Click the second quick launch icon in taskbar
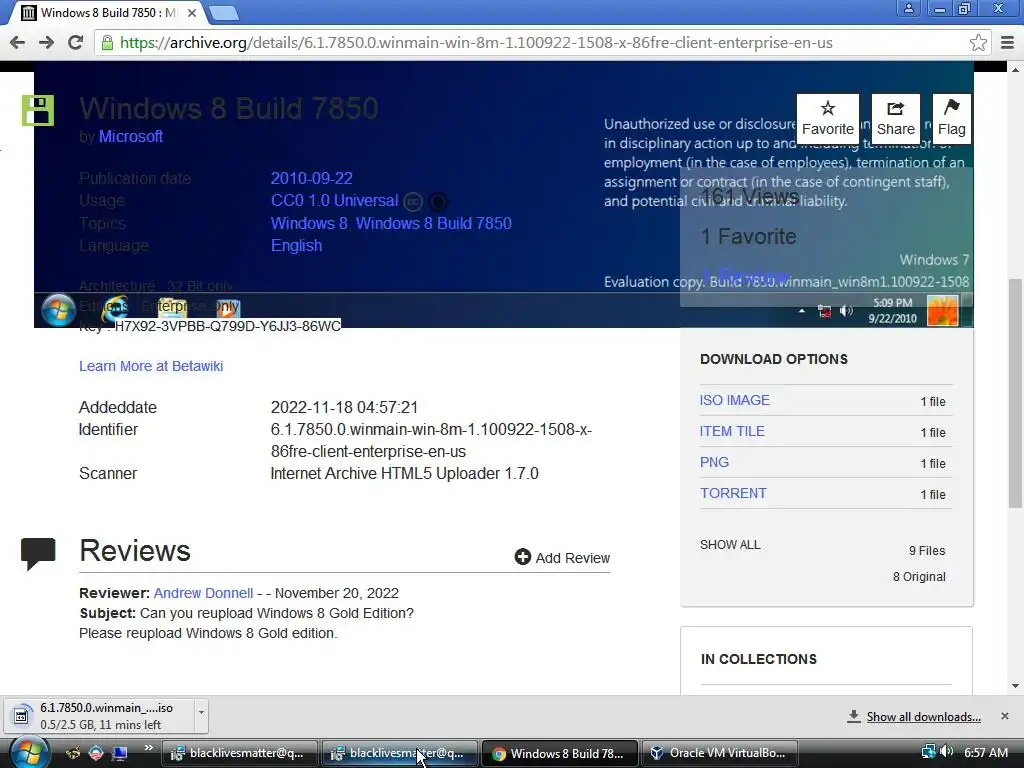The width and height of the screenshot is (1024, 768). 96,753
